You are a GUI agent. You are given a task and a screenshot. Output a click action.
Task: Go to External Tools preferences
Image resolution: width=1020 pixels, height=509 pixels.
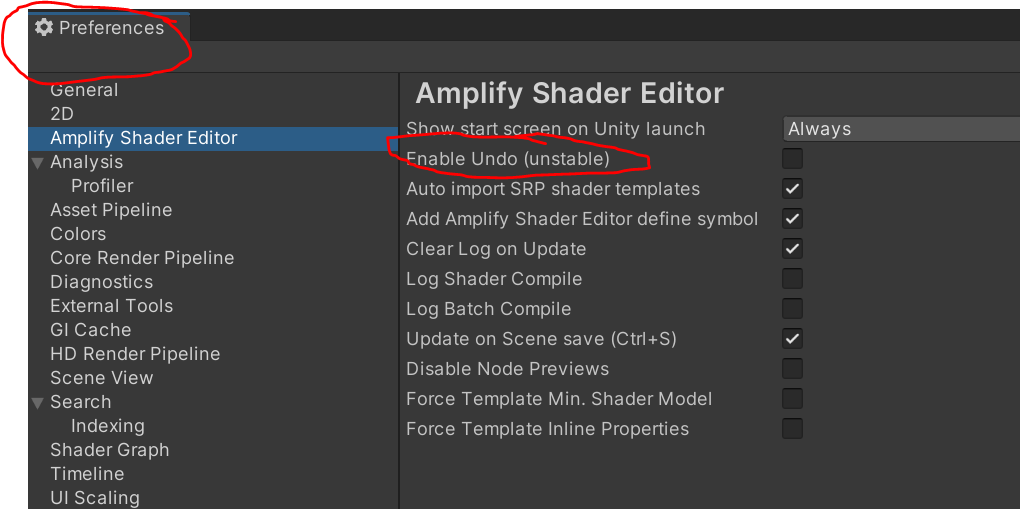[x=111, y=306]
